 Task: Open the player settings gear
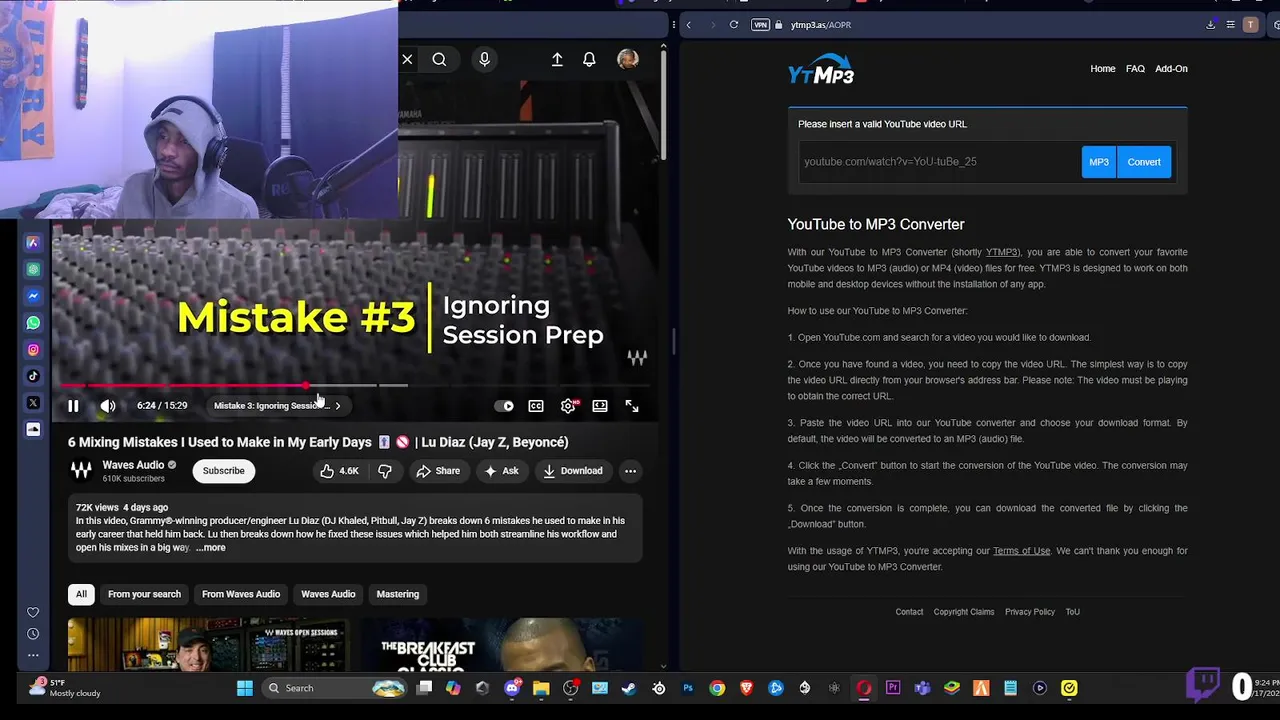coord(568,406)
